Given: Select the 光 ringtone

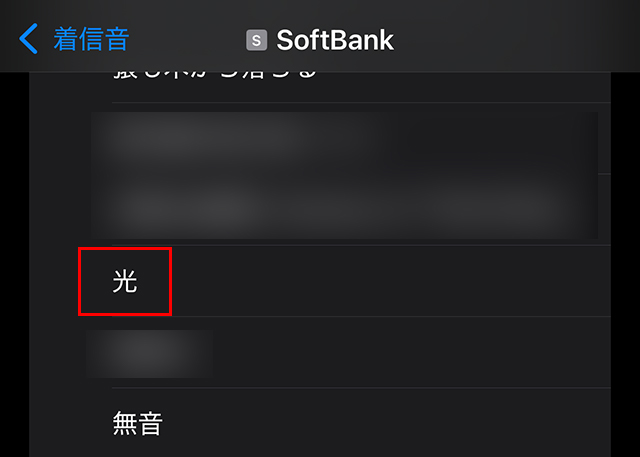Looking at the screenshot, I should (320, 281).
